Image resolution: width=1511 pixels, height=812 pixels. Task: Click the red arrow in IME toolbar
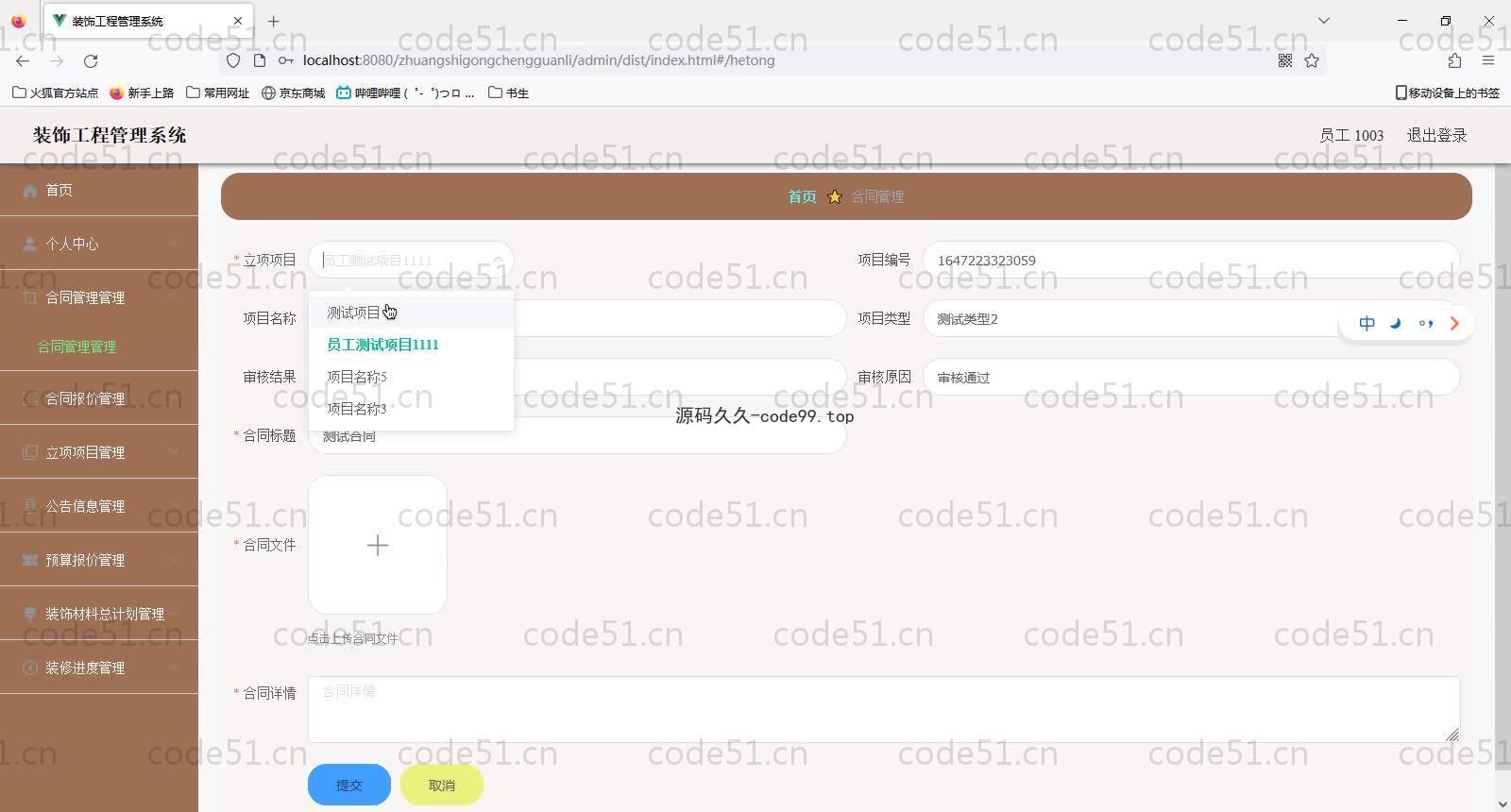point(1454,323)
